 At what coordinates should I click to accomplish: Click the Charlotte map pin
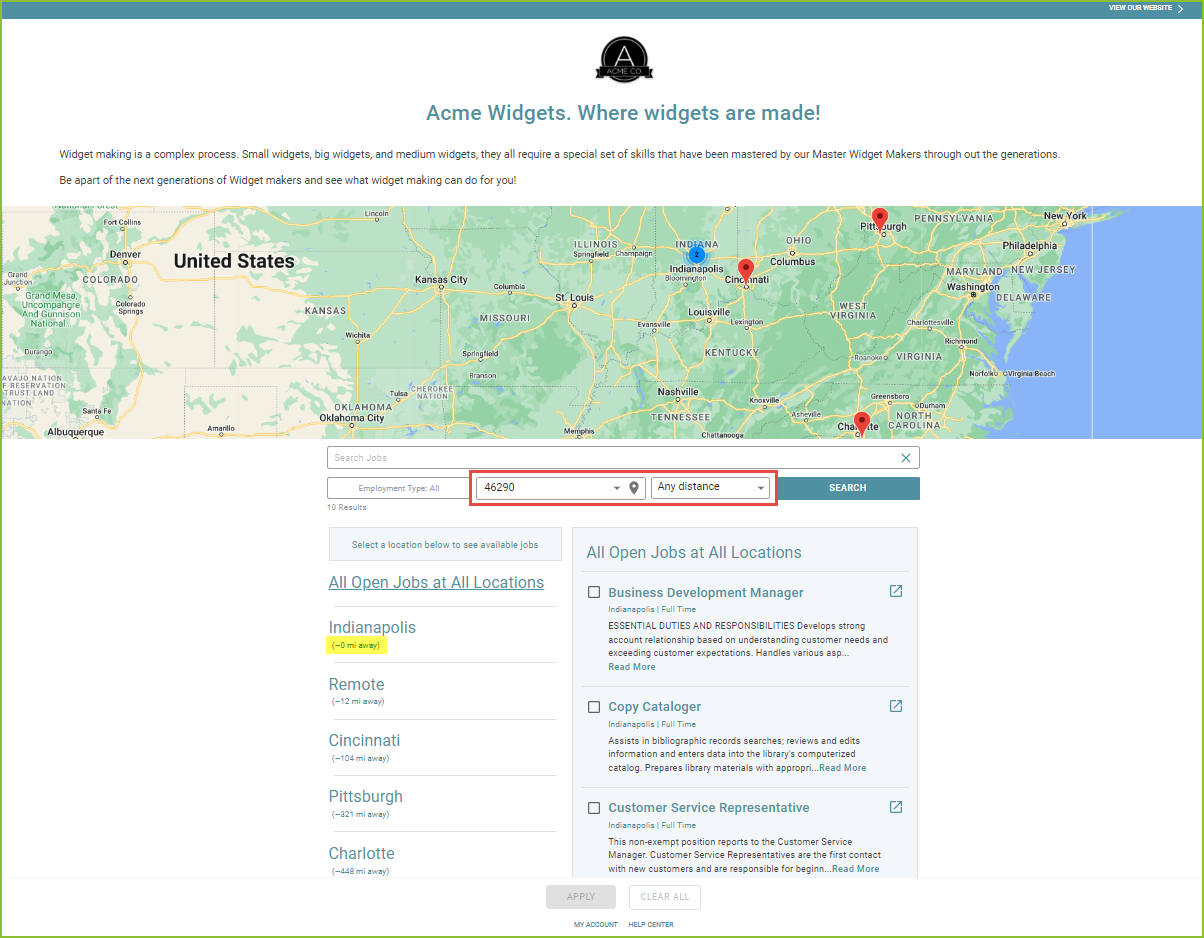(x=862, y=423)
